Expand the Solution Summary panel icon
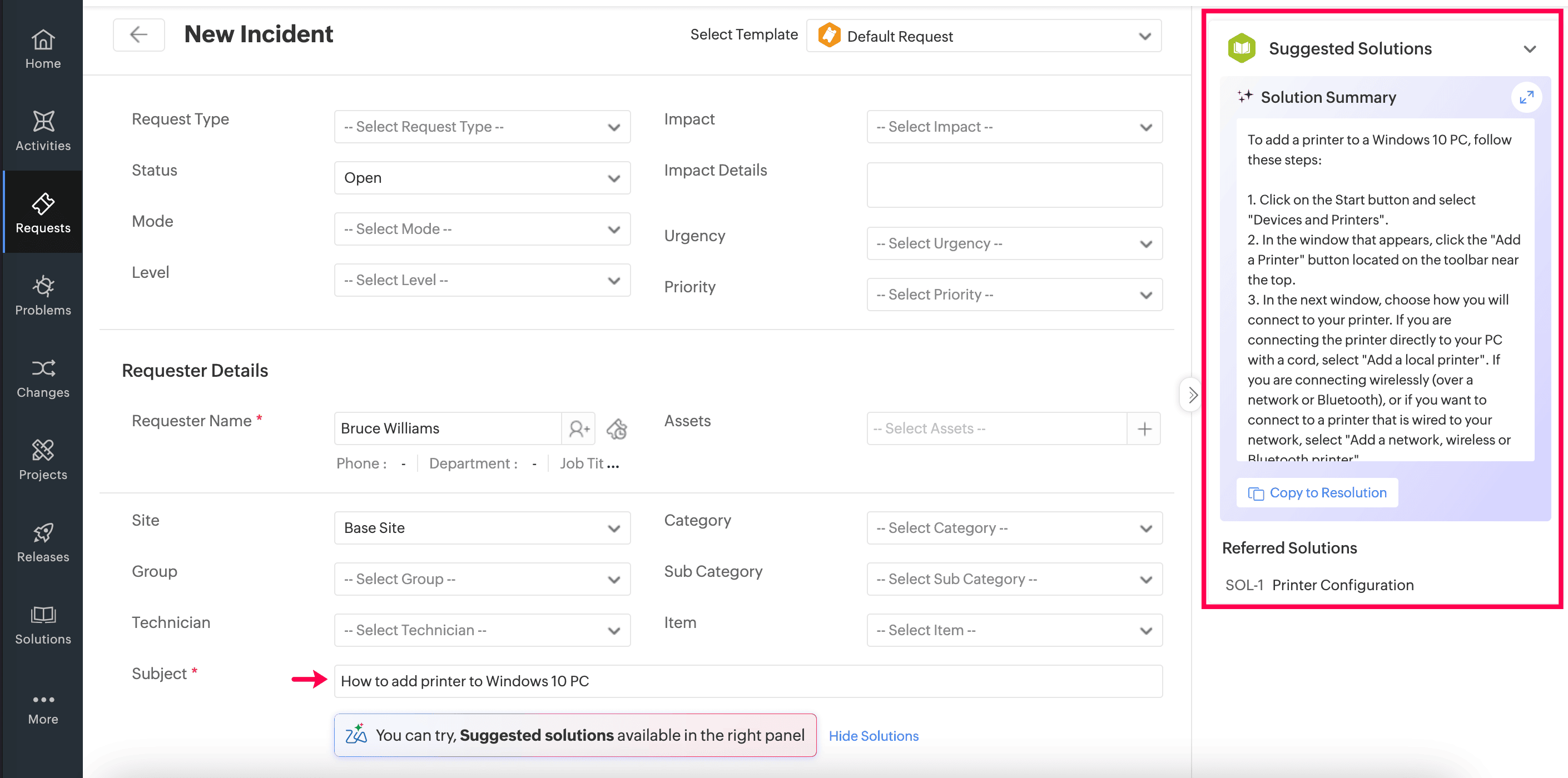The height and width of the screenshot is (778, 1568). click(x=1526, y=97)
